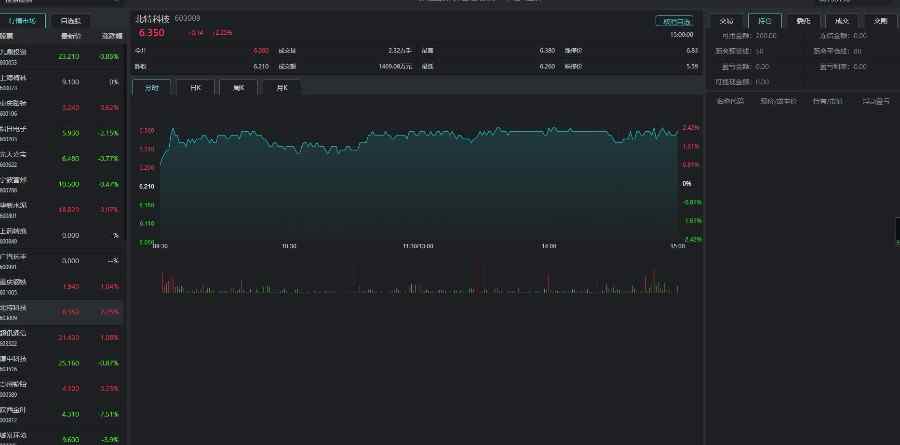The width and height of the screenshot is (900, 445).
Task: Click the large red price 6.350
Action: tap(152, 33)
